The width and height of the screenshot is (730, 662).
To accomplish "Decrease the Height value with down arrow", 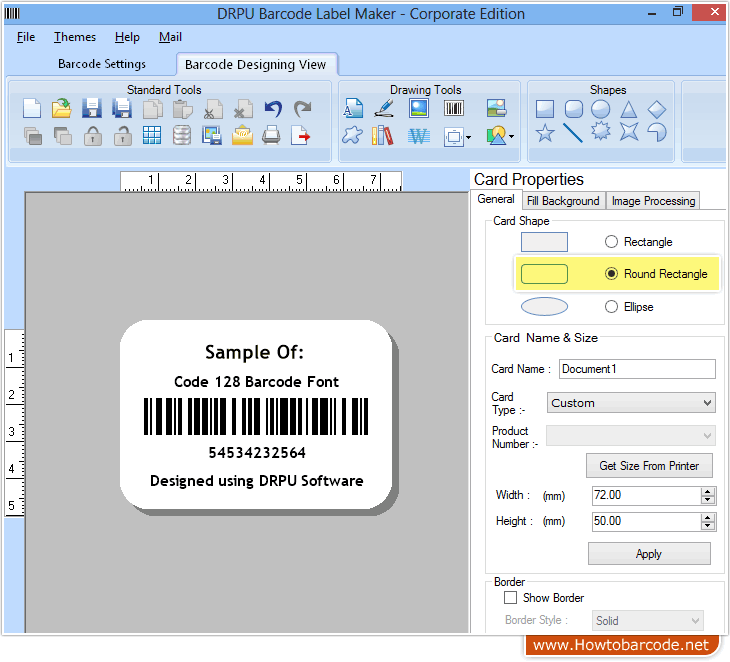I will 708,526.
